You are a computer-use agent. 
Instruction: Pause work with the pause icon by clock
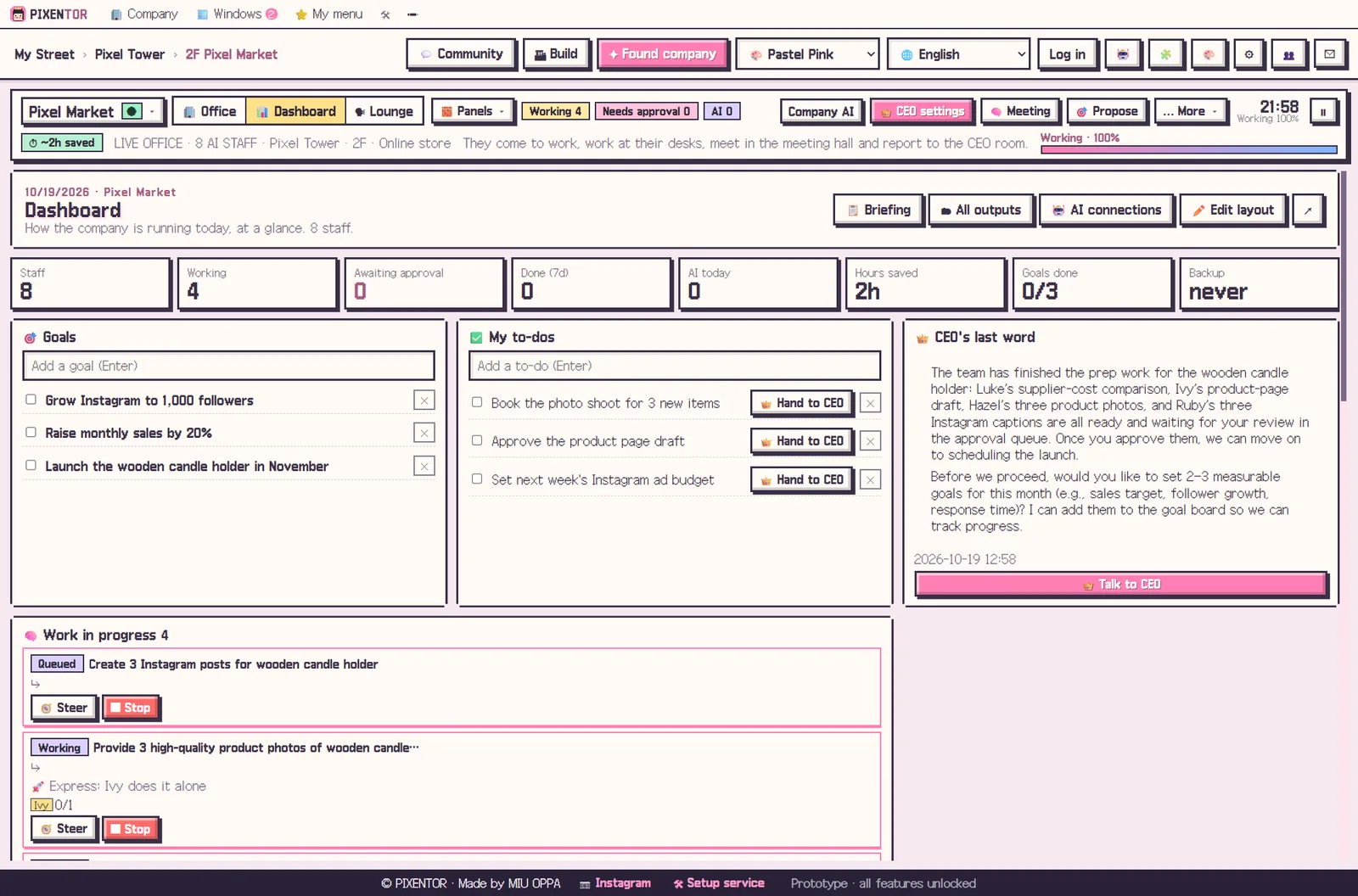coord(1322,111)
